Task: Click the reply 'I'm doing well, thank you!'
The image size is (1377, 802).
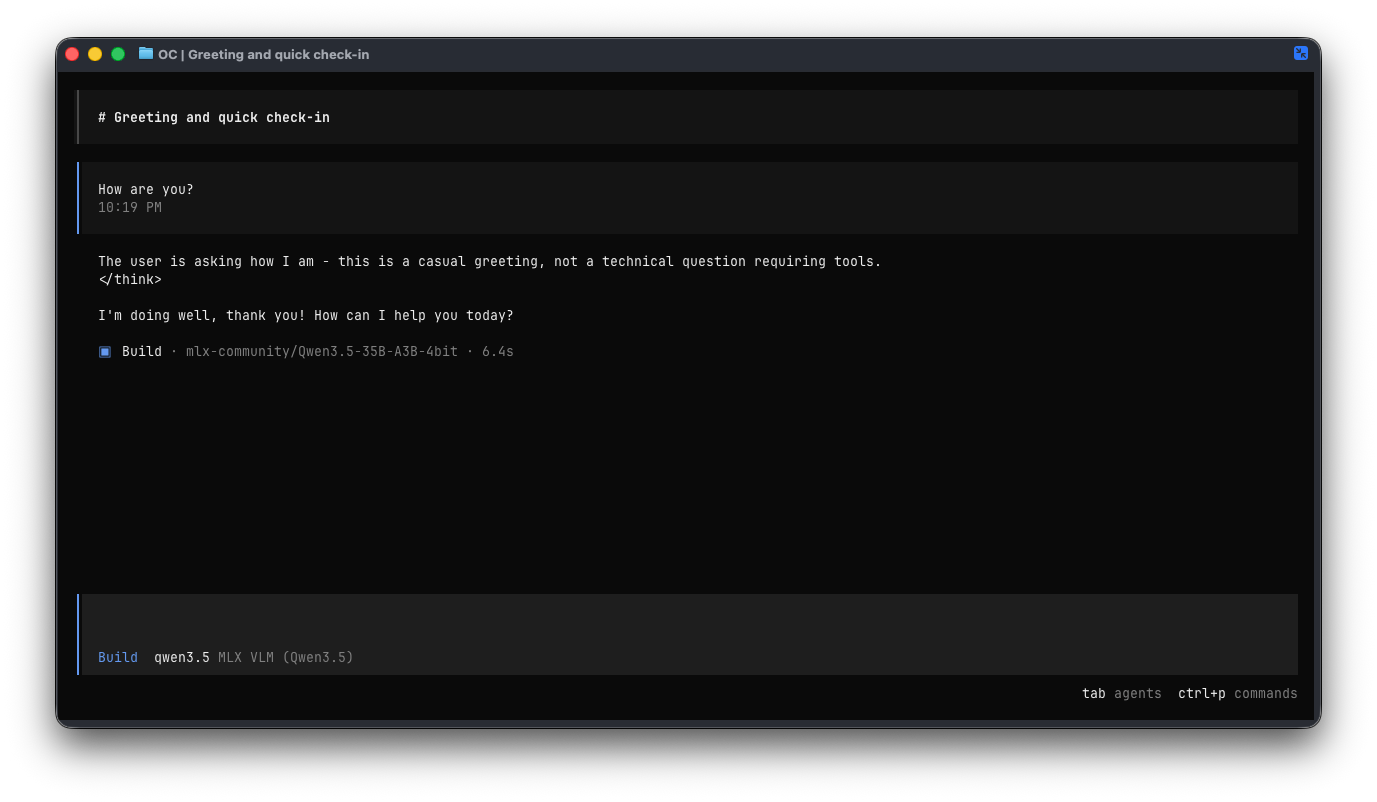Action: pyautogui.click(x=305, y=316)
